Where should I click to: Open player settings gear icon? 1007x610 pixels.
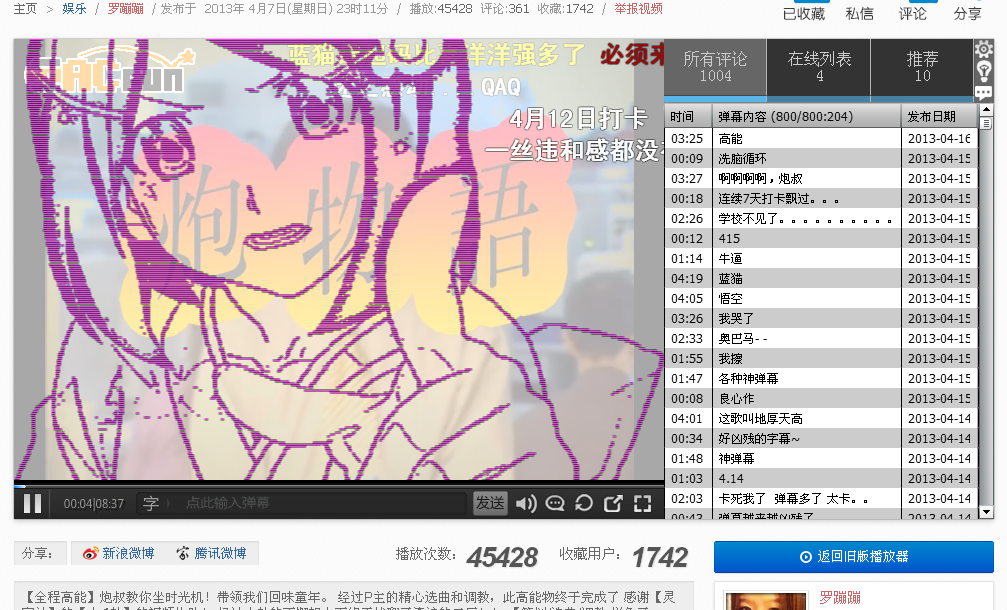click(983, 49)
